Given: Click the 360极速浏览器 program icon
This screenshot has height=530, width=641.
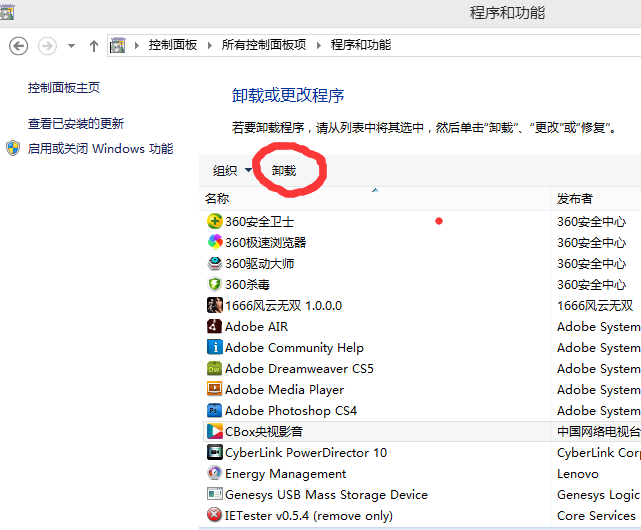Looking at the screenshot, I should [215, 242].
